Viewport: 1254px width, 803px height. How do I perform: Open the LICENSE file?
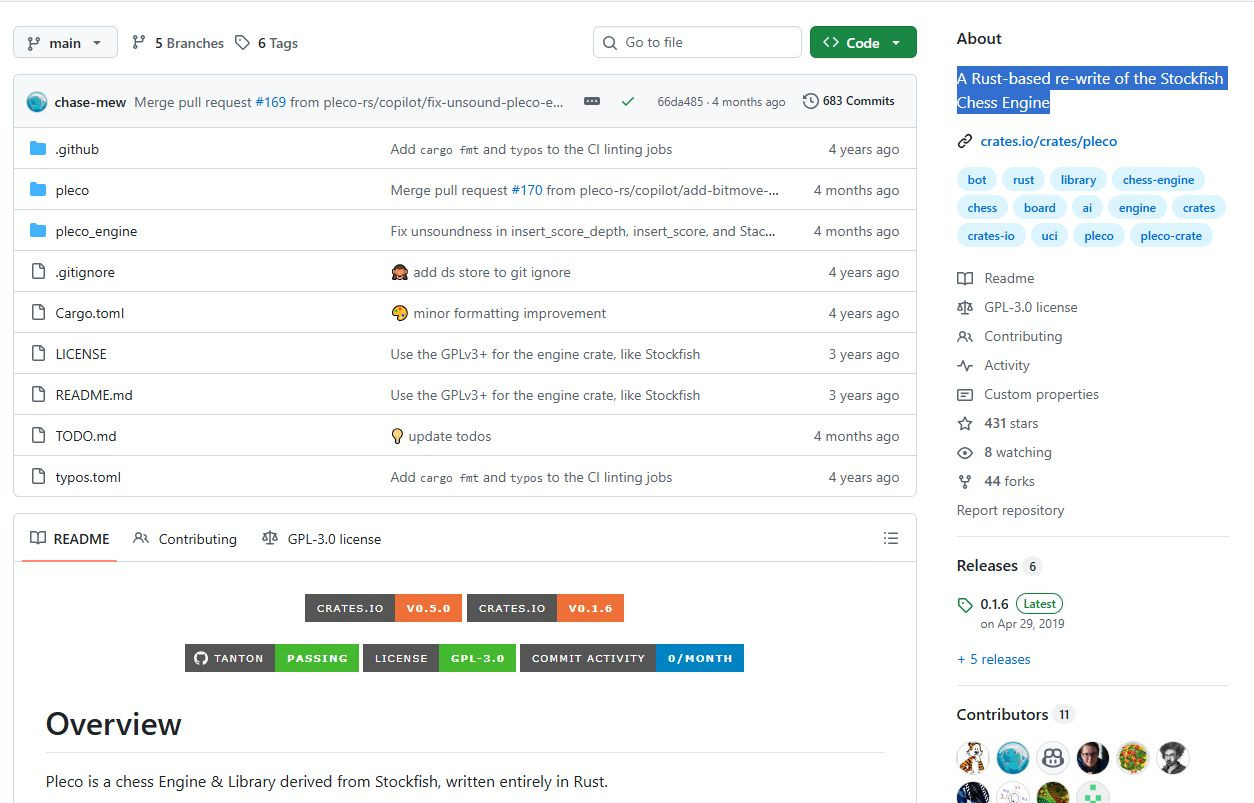point(81,354)
